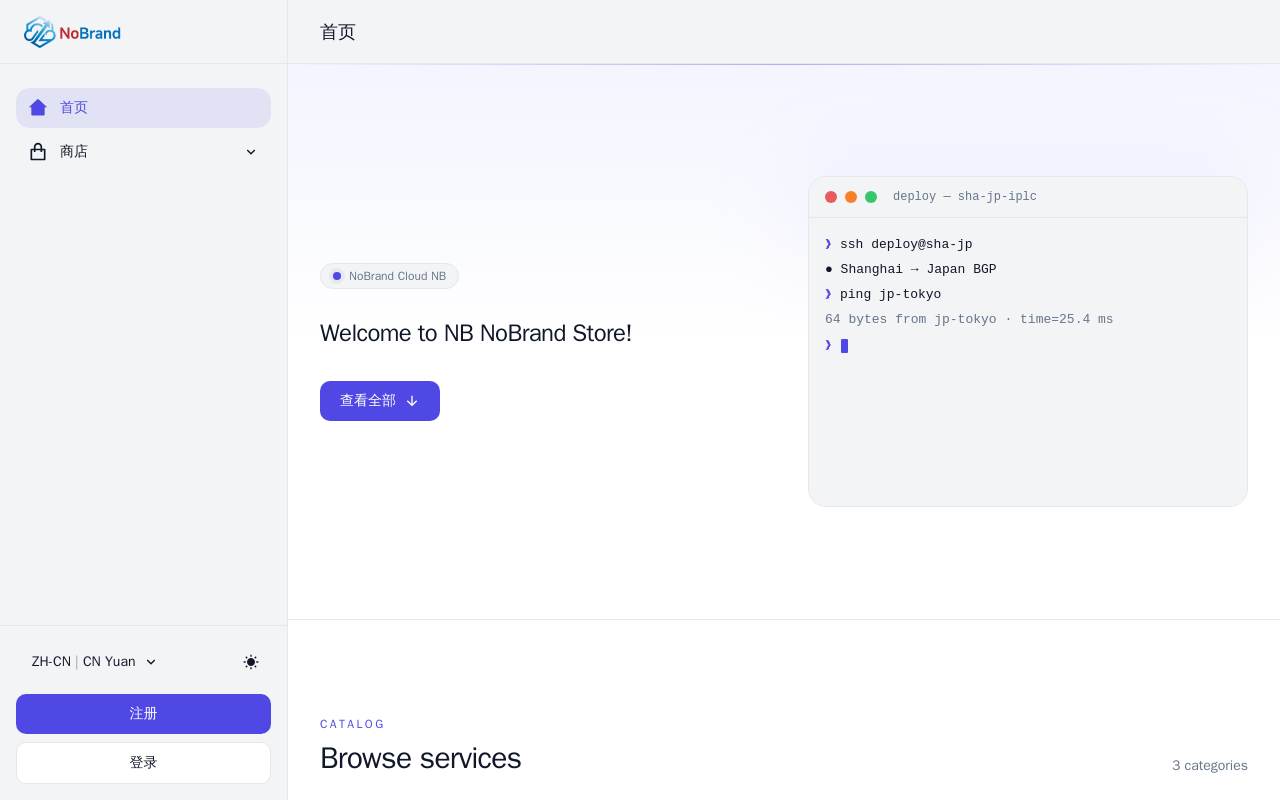Click the 登录 login button
This screenshot has height=800, width=1280.
pyautogui.click(x=143, y=763)
